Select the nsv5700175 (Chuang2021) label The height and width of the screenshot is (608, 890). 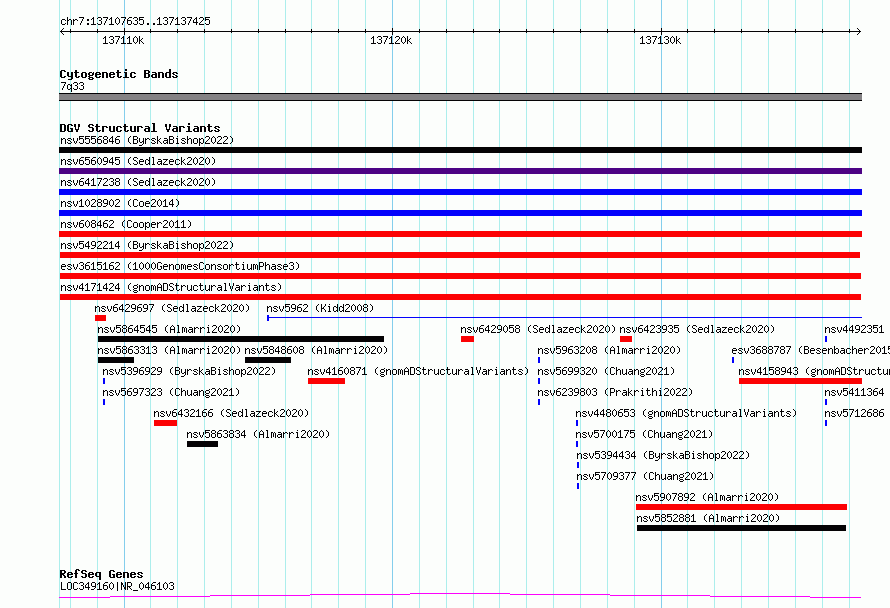pos(644,434)
